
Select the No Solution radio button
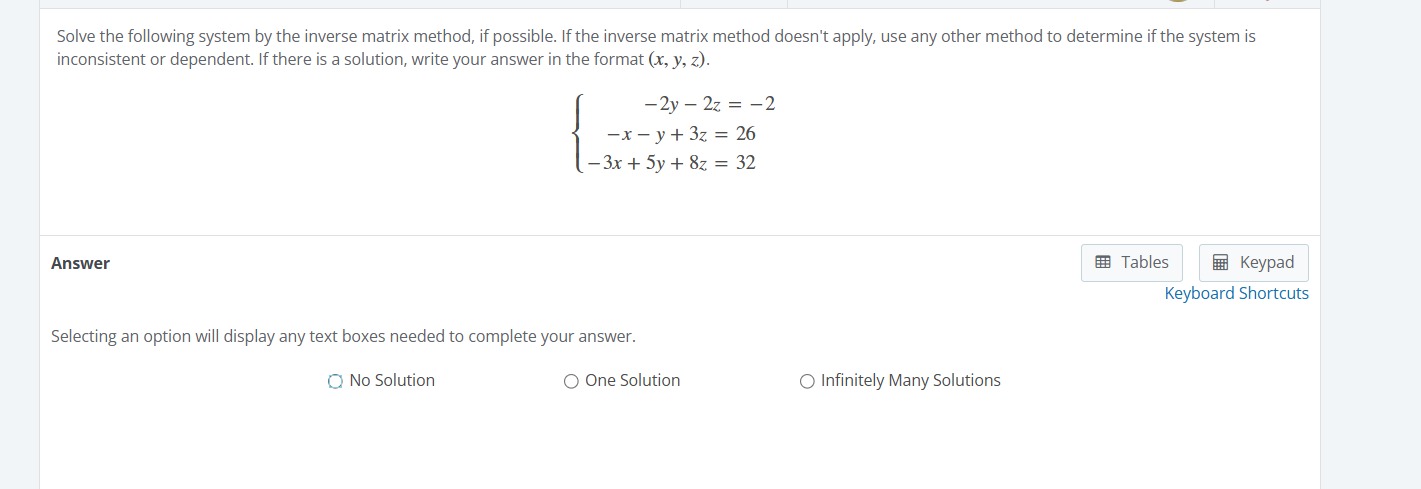[x=335, y=381]
